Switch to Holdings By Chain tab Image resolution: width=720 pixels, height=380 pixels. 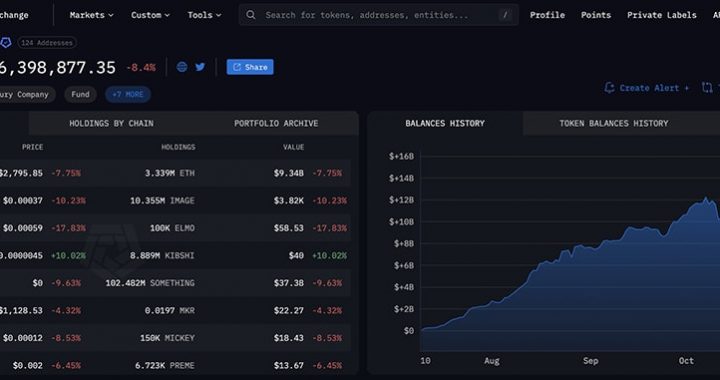tap(111, 123)
